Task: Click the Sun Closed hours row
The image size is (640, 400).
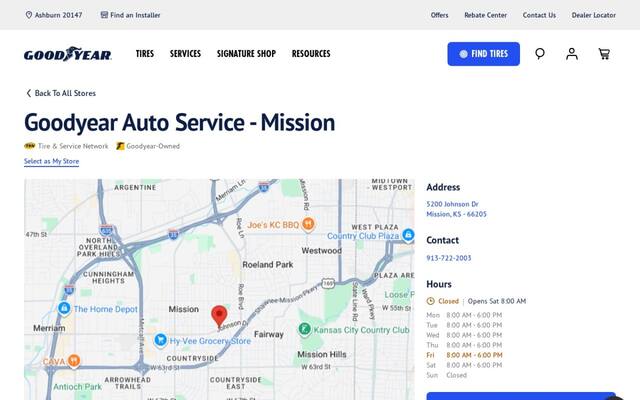Action: click(447, 375)
